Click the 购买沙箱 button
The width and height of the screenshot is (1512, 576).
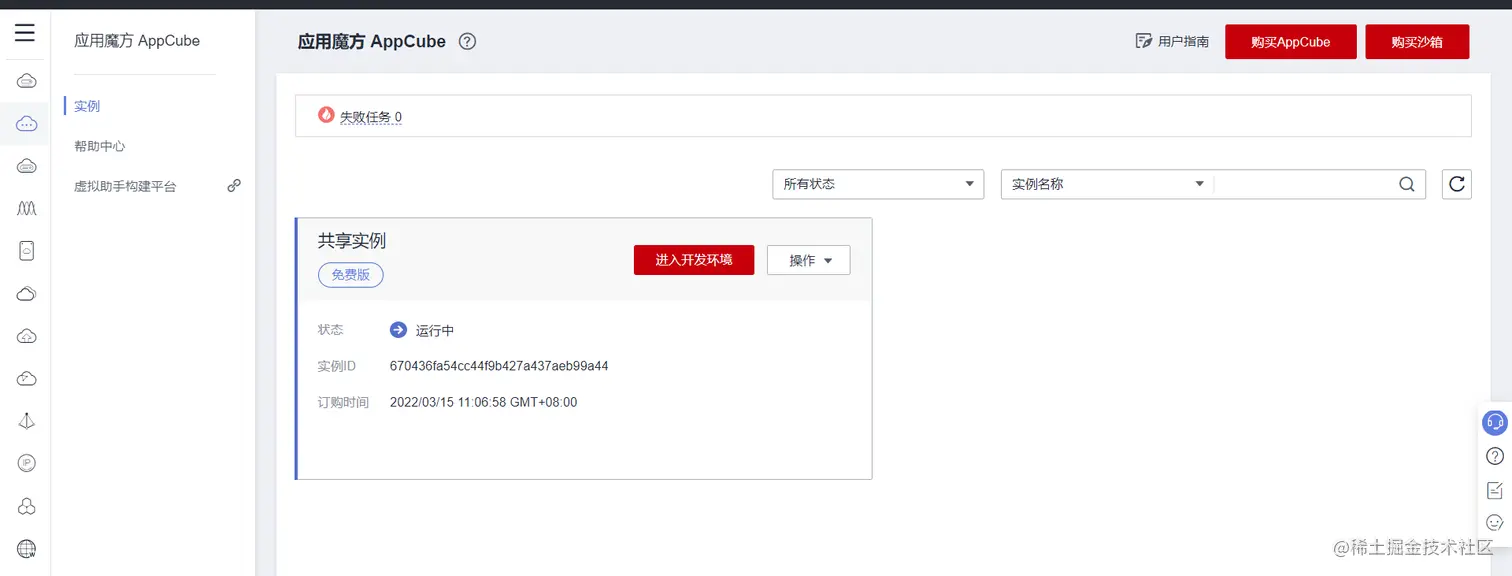click(x=1417, y=42)
